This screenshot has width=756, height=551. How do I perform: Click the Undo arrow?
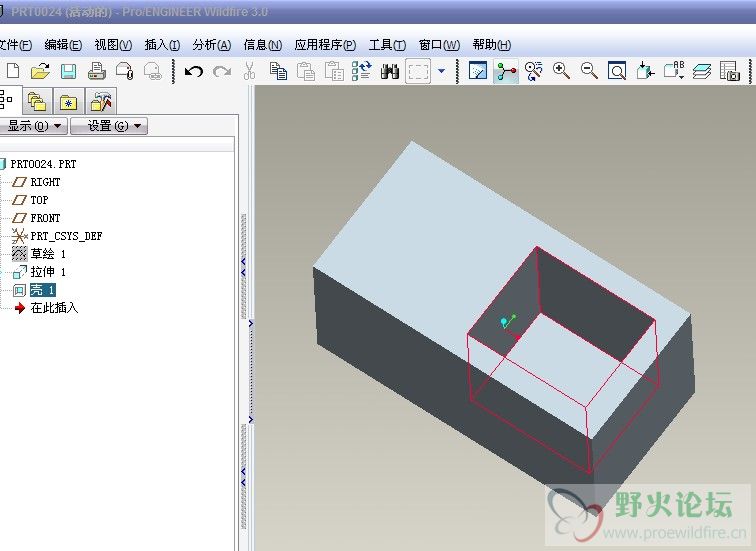[x=194, y=72]
